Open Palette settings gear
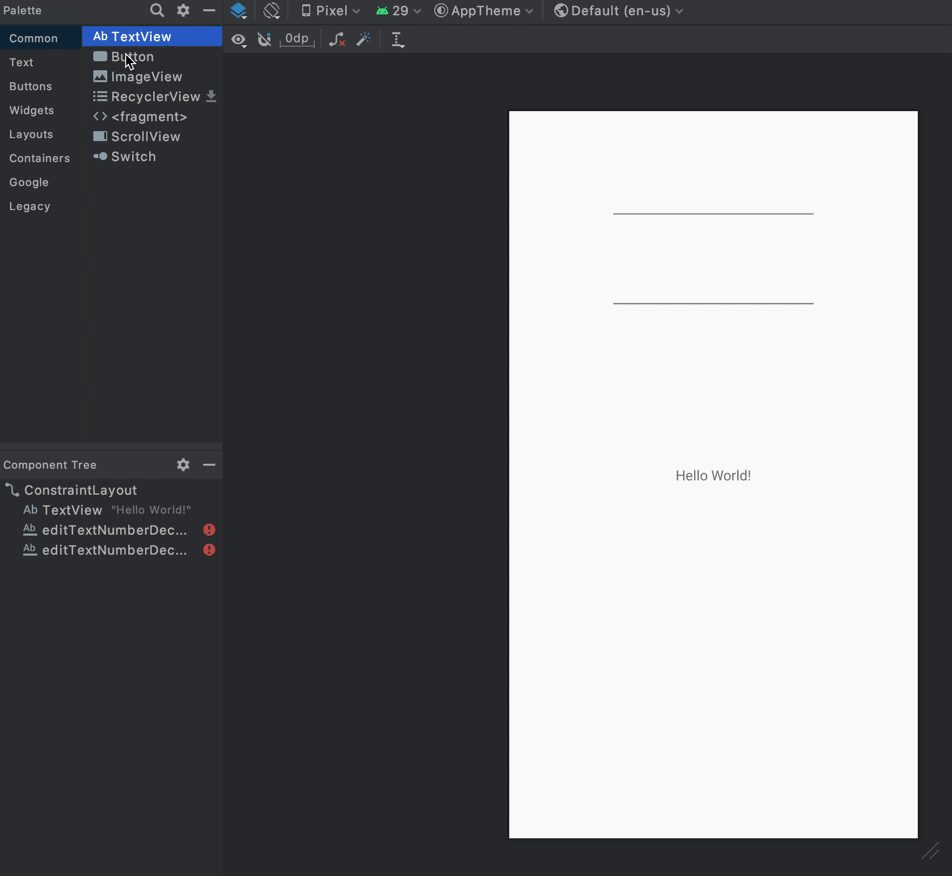 click(183, 10)
